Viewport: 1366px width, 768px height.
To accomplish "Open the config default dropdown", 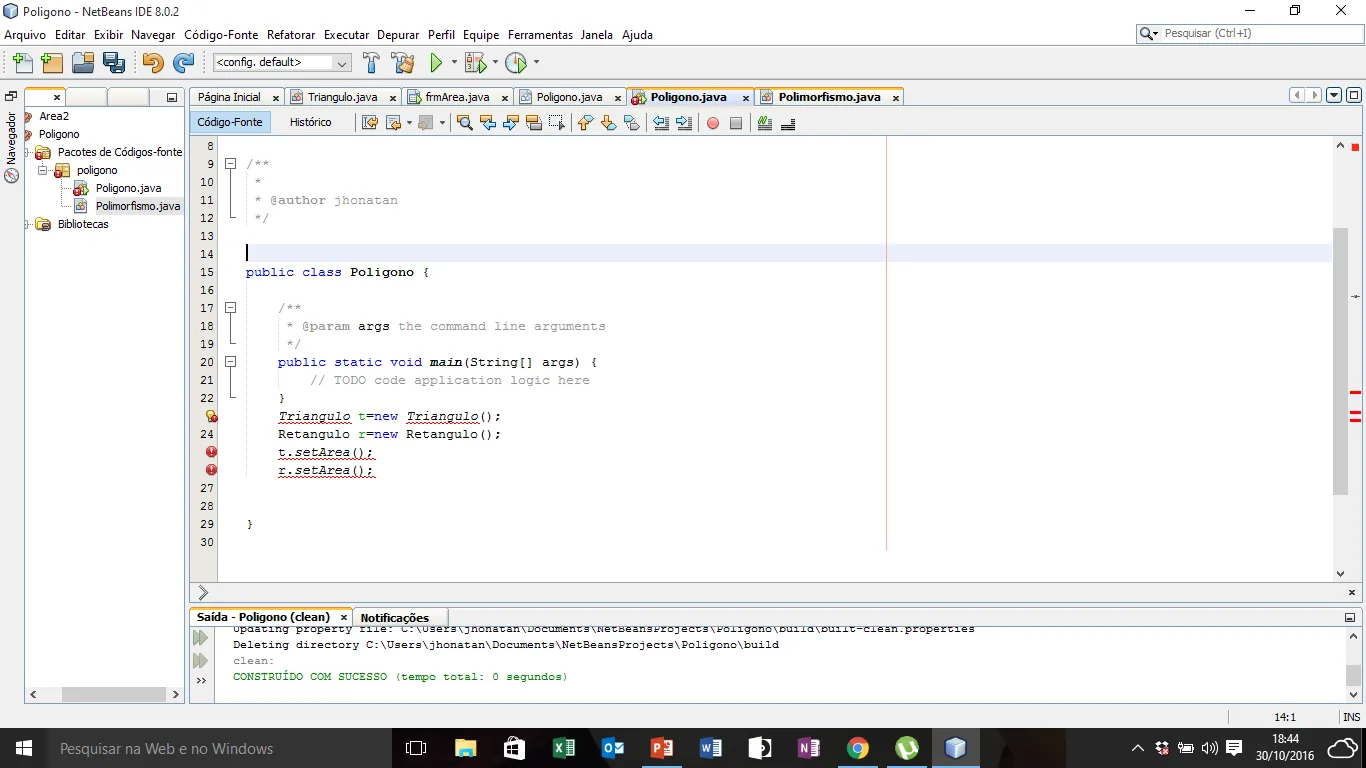I will pyautogui.click(x=341, y=63).
